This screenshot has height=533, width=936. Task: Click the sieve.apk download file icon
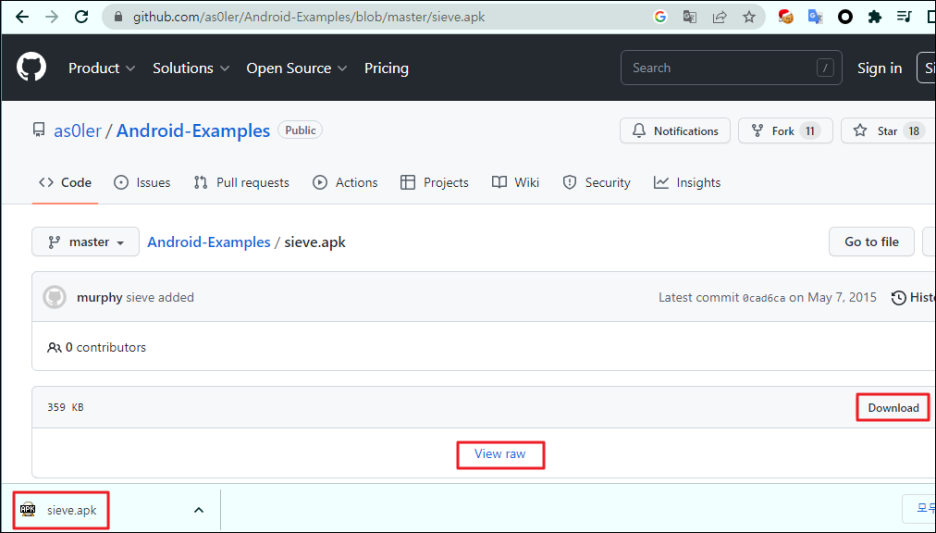click(x=27, y=510)
